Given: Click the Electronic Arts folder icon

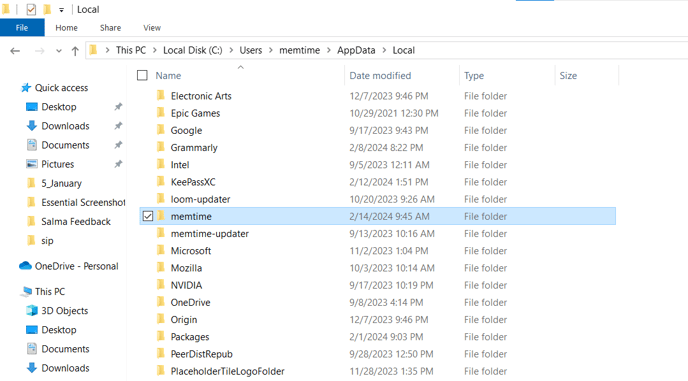Looking at the screenshot, I should [x=161, y=95].
